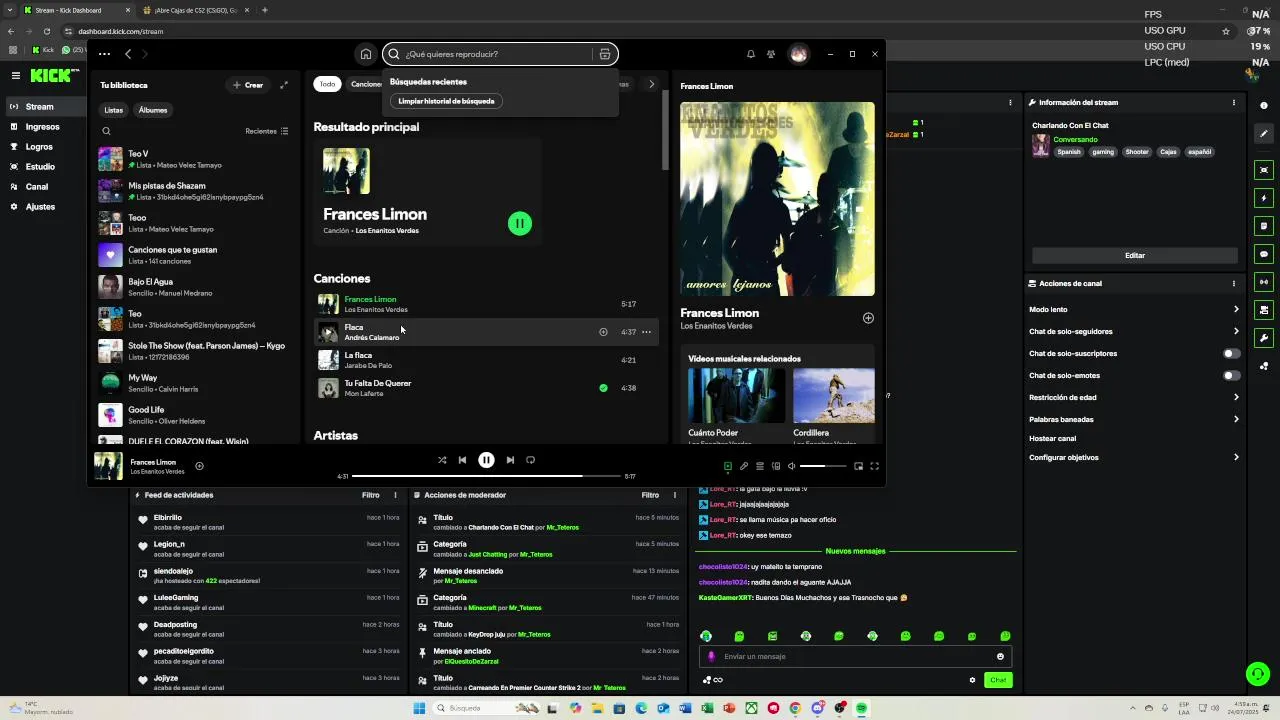The height and width of the screenshot is (720, 1280).
Task: Send message with green Chat button
Action: pyautogui.click(x=998, y=680)
